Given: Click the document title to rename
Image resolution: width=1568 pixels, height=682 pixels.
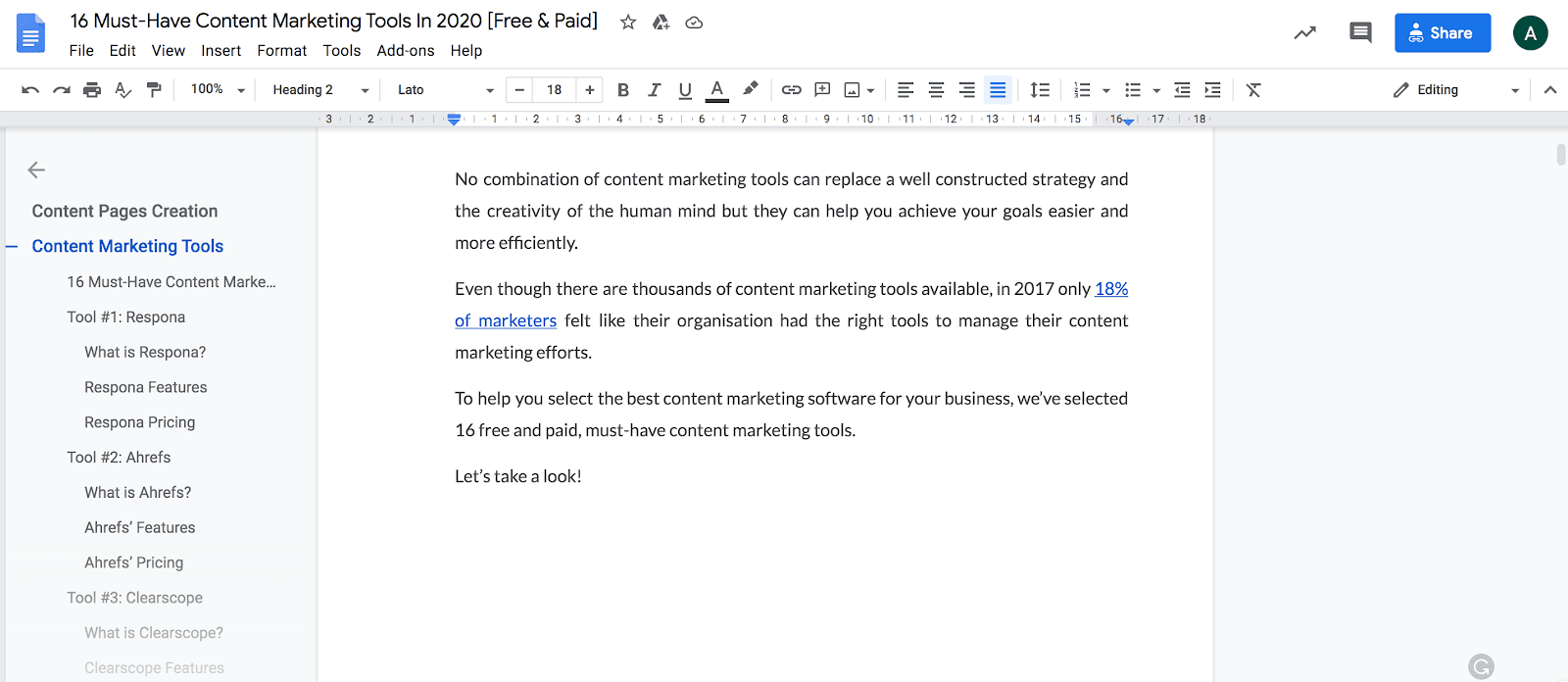Looking at the screenshot, I should click(334, 21).
